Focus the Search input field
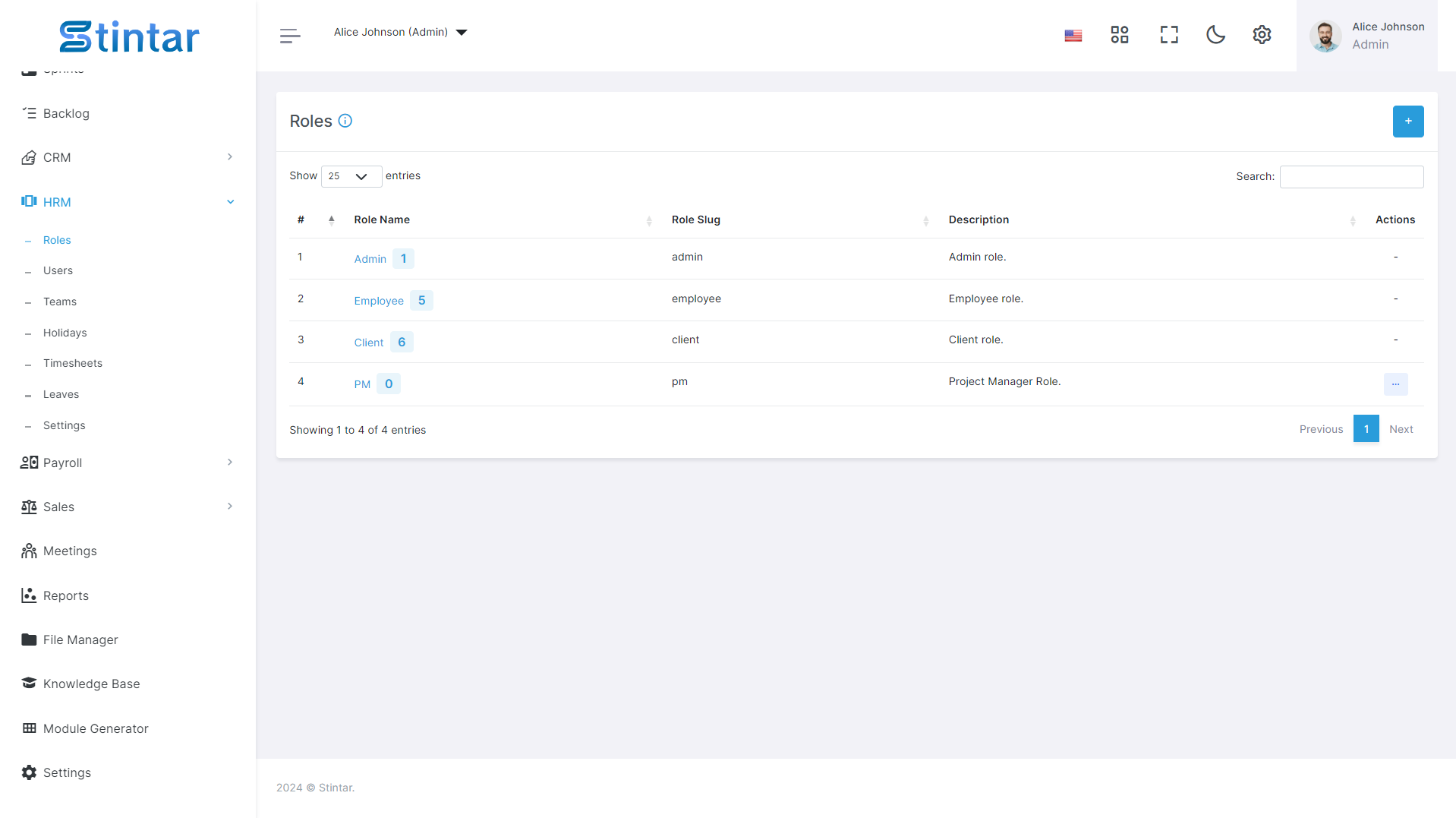This screenshot has height=818, width=1456. tap(1351, 177)
